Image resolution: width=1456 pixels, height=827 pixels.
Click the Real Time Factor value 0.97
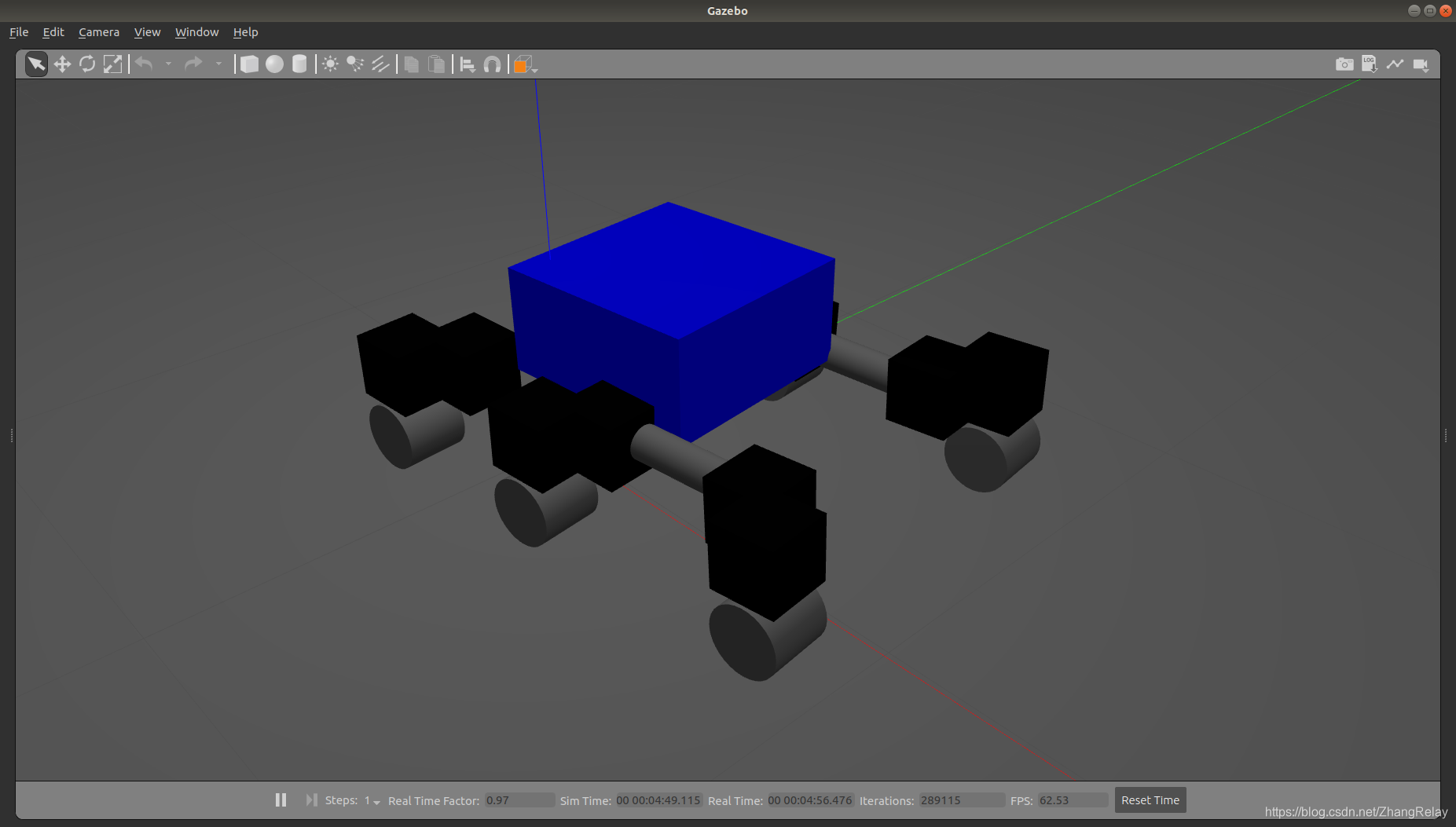point(519,800)
